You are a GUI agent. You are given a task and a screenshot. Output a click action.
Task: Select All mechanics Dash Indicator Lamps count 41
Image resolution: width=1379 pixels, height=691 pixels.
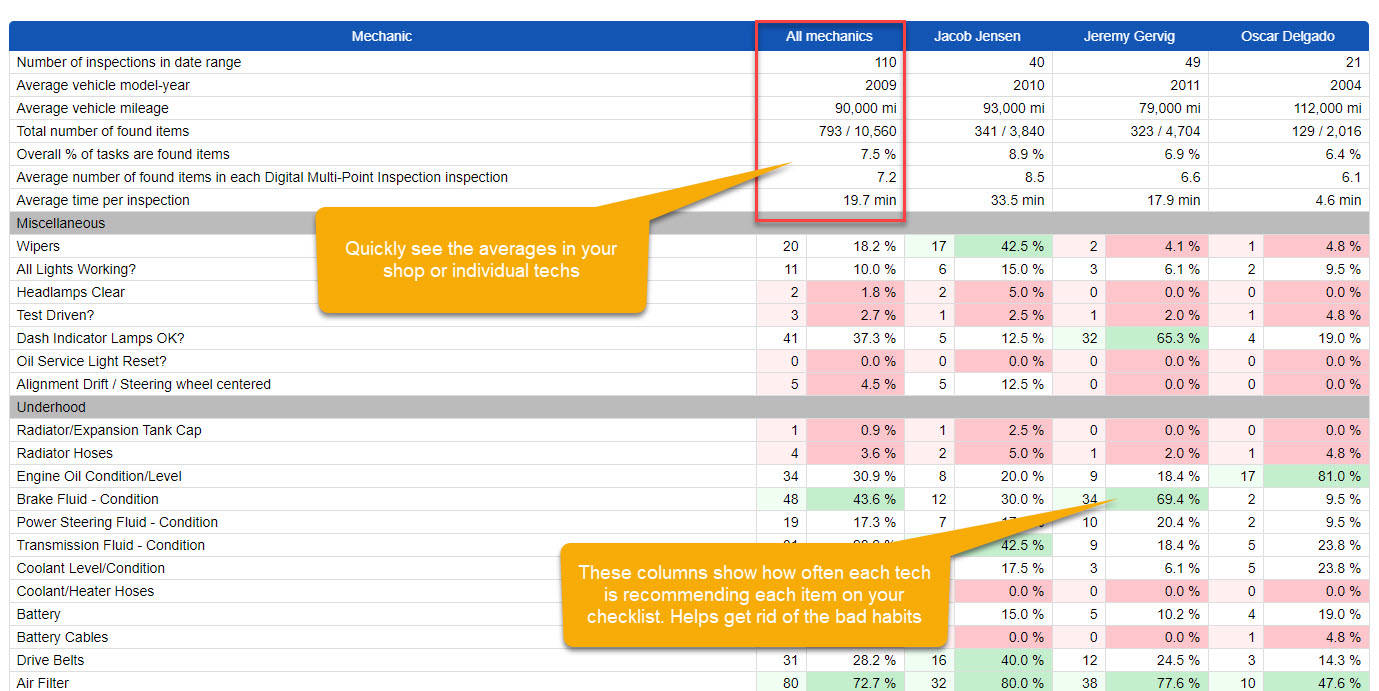click(782, 338)
